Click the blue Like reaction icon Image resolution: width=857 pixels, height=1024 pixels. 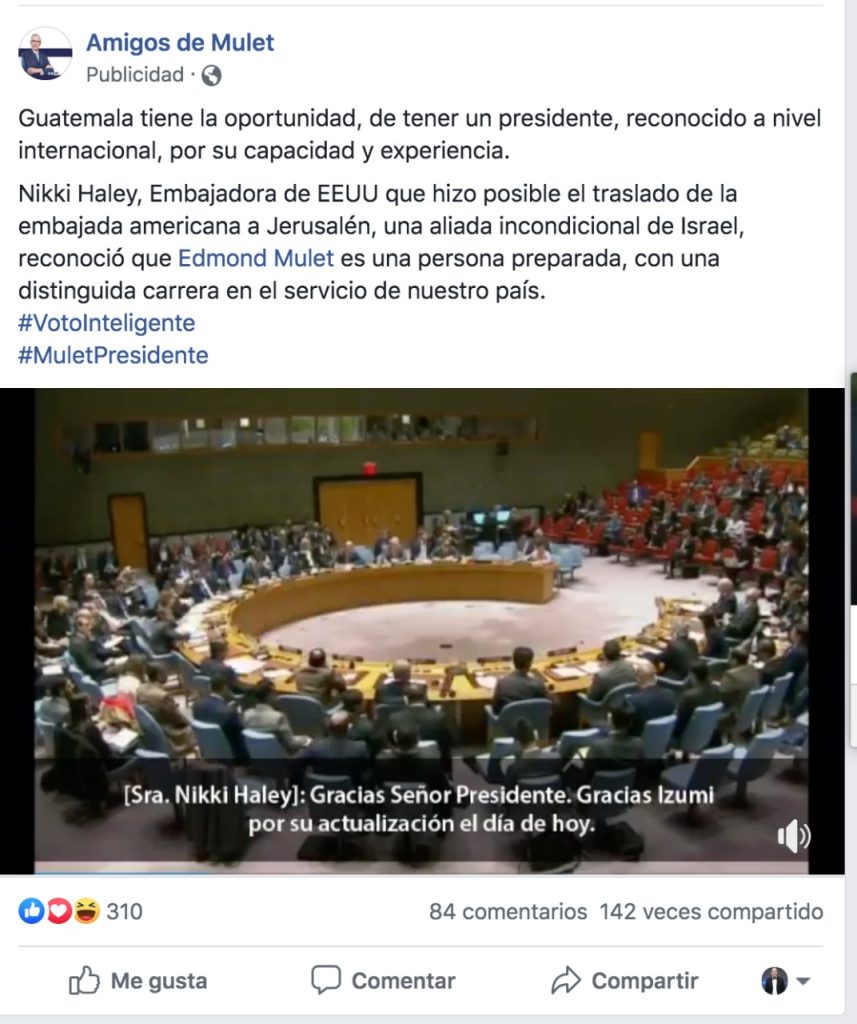31,910
